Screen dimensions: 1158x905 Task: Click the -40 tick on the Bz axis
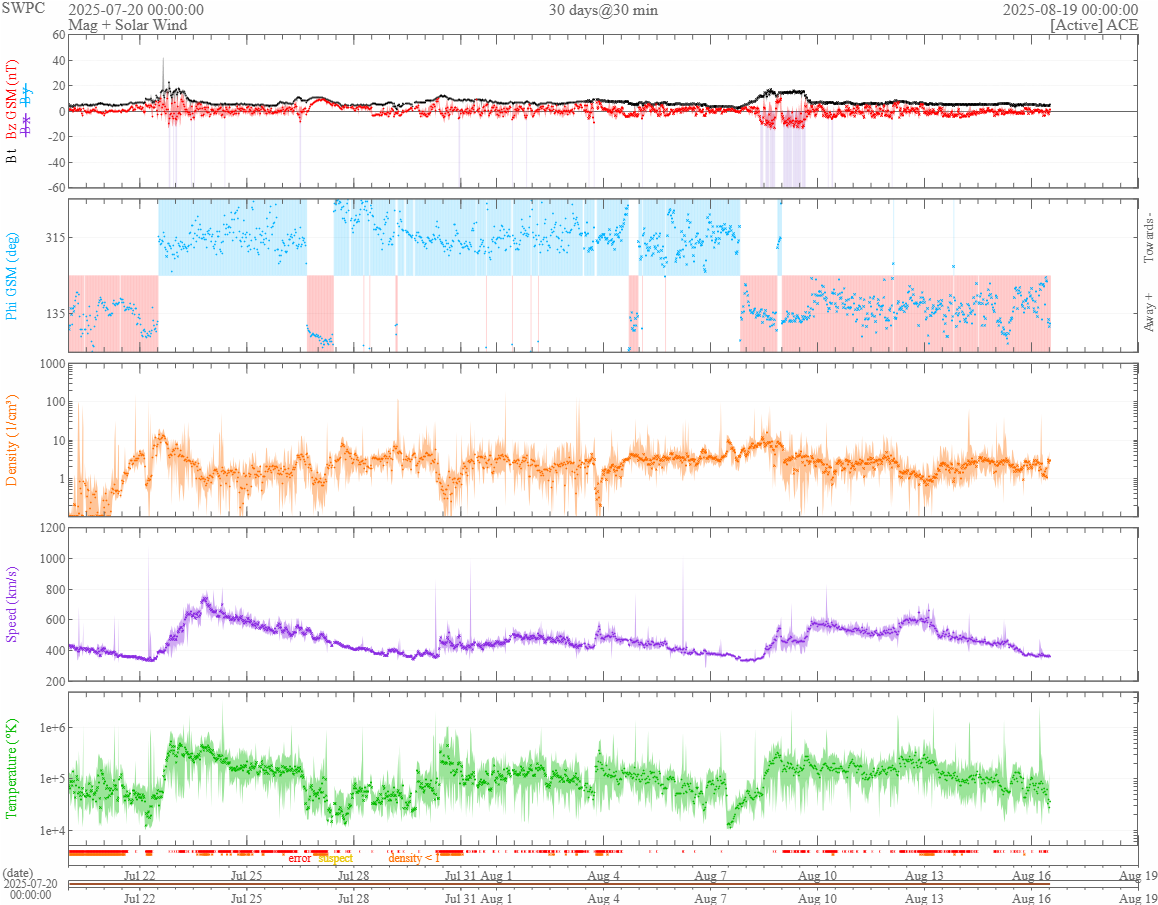(55, 163)
